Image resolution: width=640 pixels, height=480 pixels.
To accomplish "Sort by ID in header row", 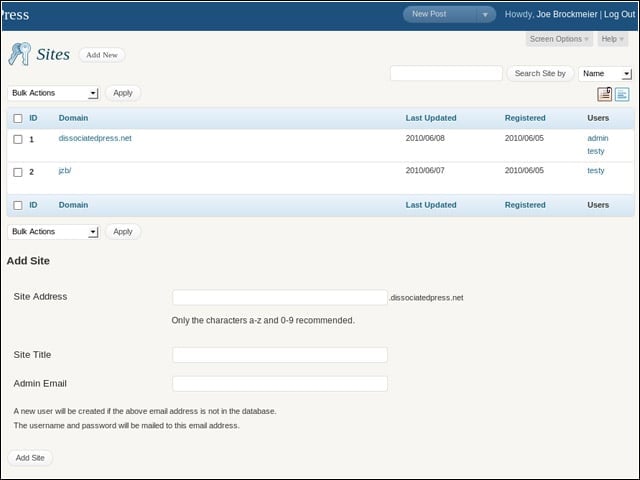I will click(x=33, y=118).
